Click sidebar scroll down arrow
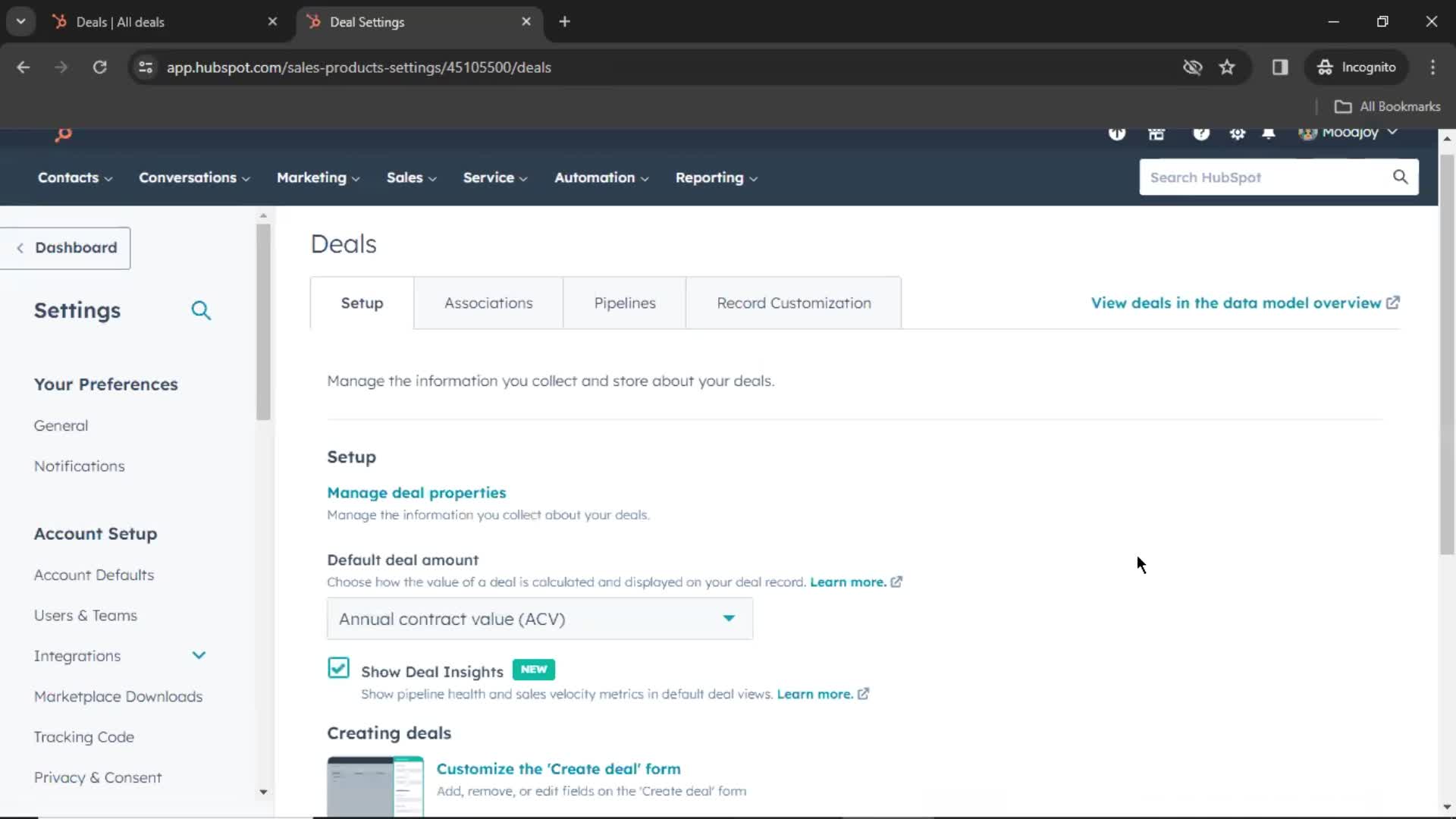The width and height of the screenshot is (1456, 819). (x=263, y=792)
